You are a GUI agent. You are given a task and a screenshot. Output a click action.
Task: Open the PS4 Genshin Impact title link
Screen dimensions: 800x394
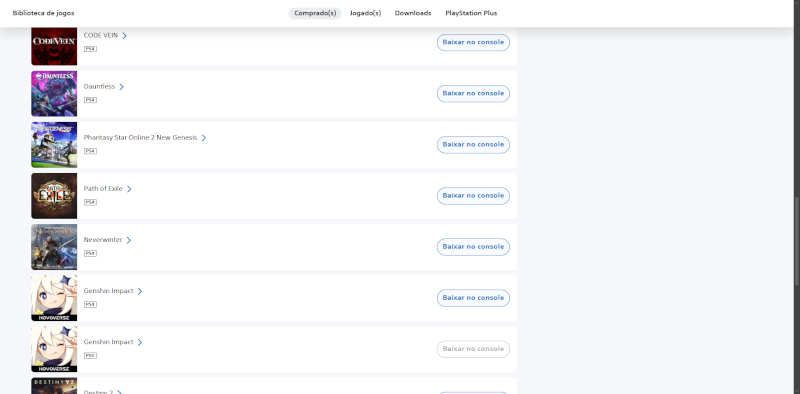109,290
